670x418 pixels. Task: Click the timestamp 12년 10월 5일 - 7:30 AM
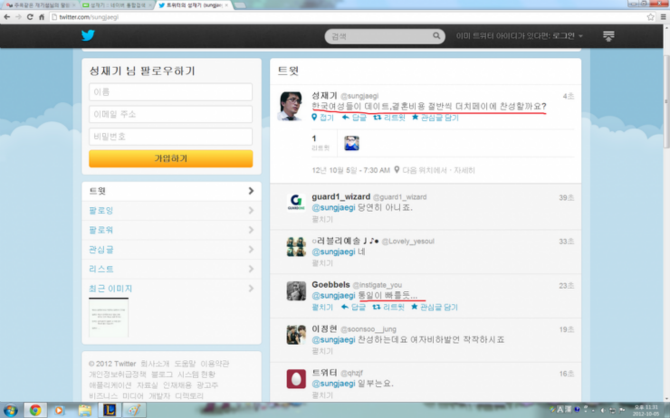pos(351,171)
